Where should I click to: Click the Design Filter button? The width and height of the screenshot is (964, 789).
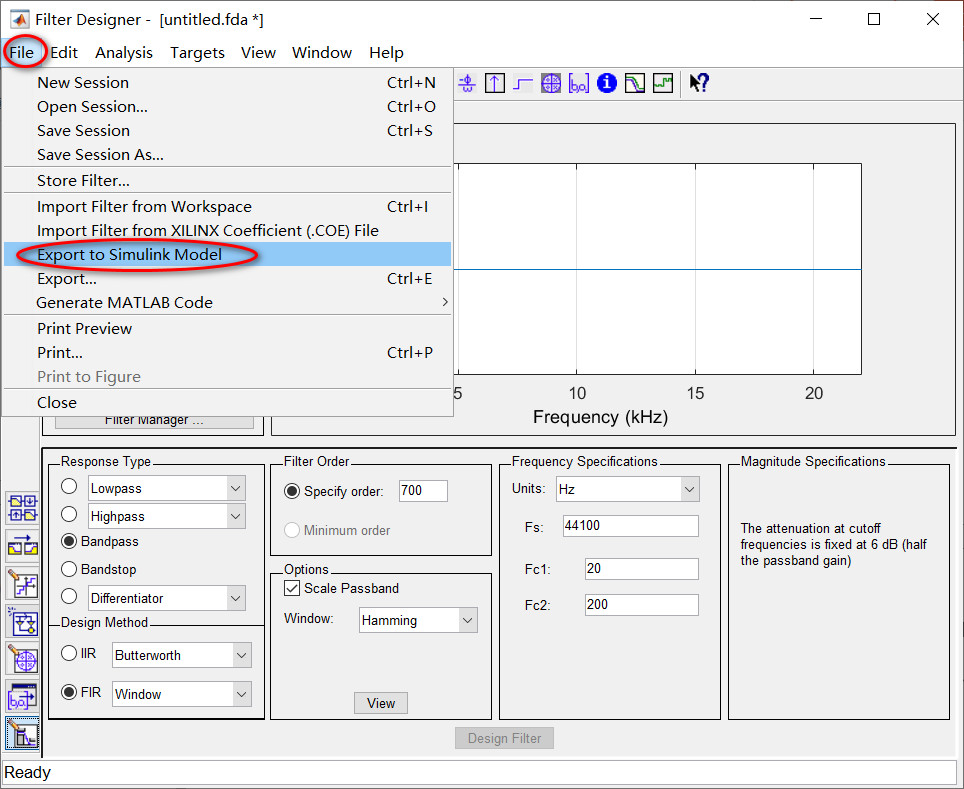[504, 738]
